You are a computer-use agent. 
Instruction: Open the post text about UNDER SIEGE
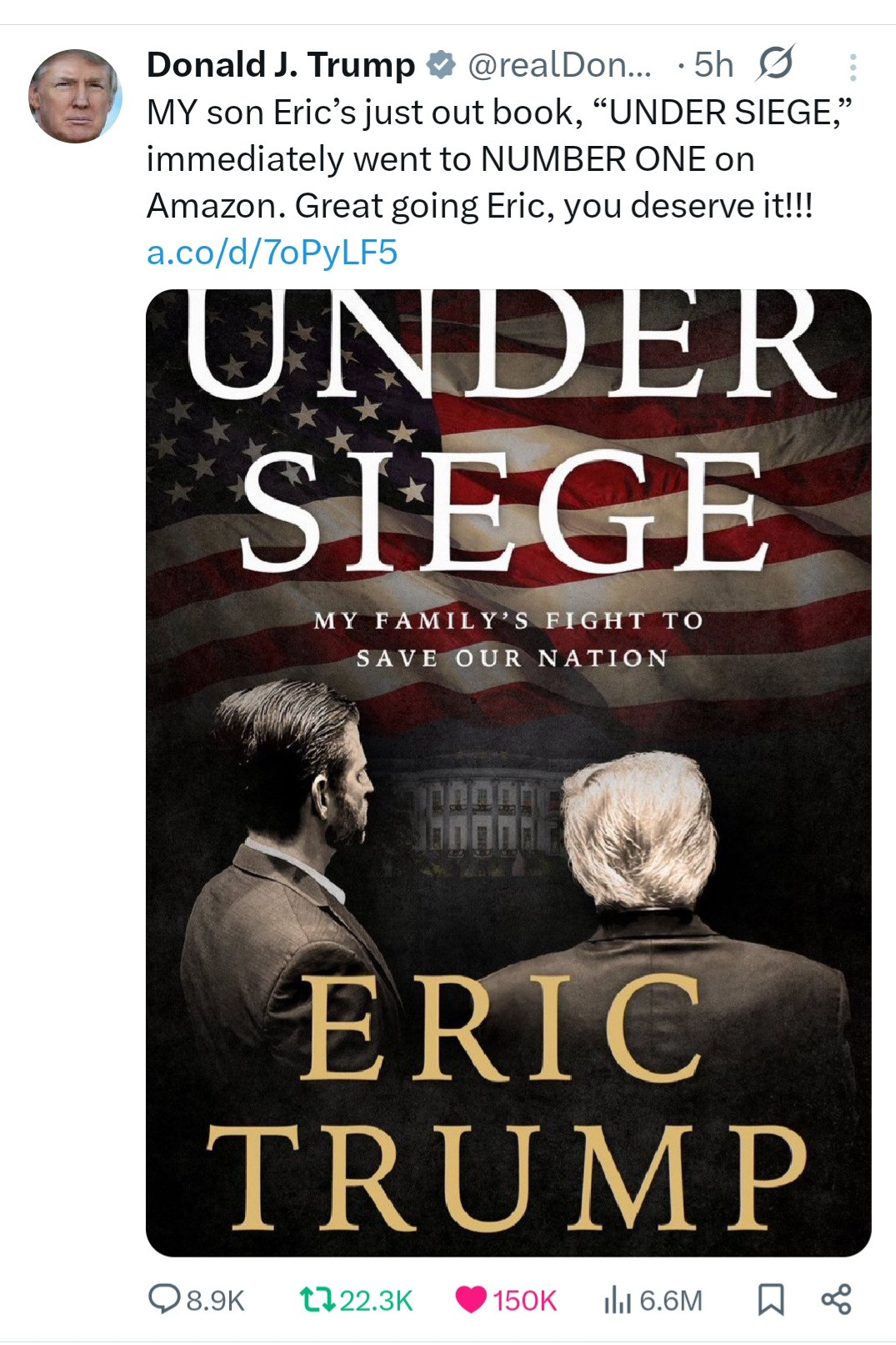click(502, 159)
